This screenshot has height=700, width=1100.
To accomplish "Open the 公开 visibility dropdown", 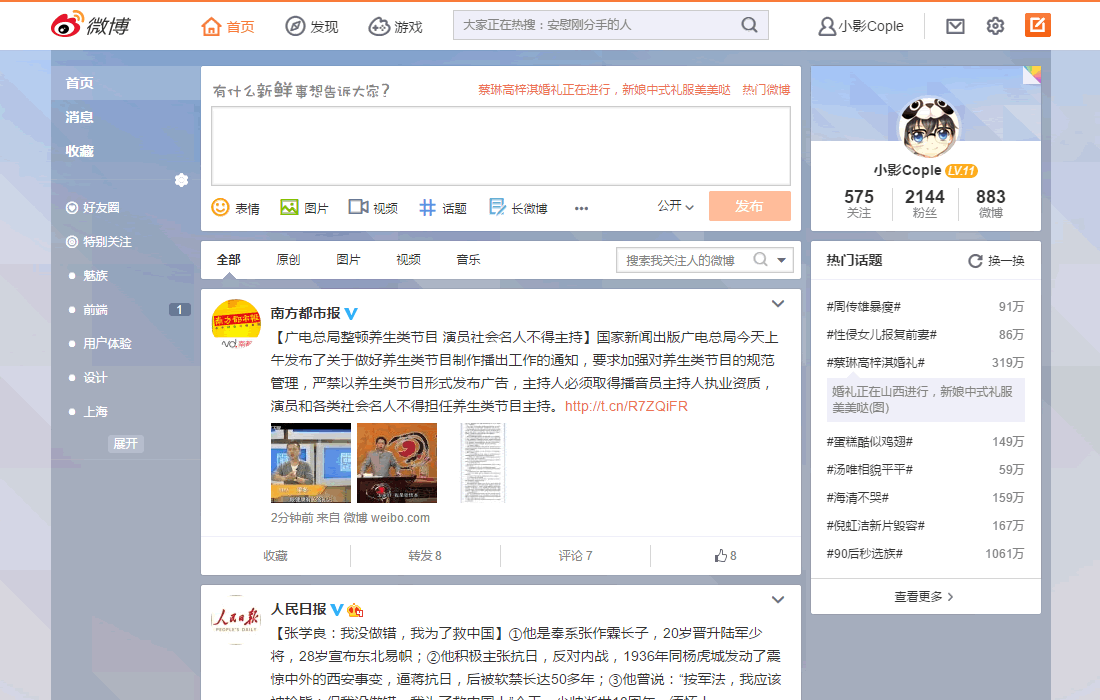I will 676,206.
